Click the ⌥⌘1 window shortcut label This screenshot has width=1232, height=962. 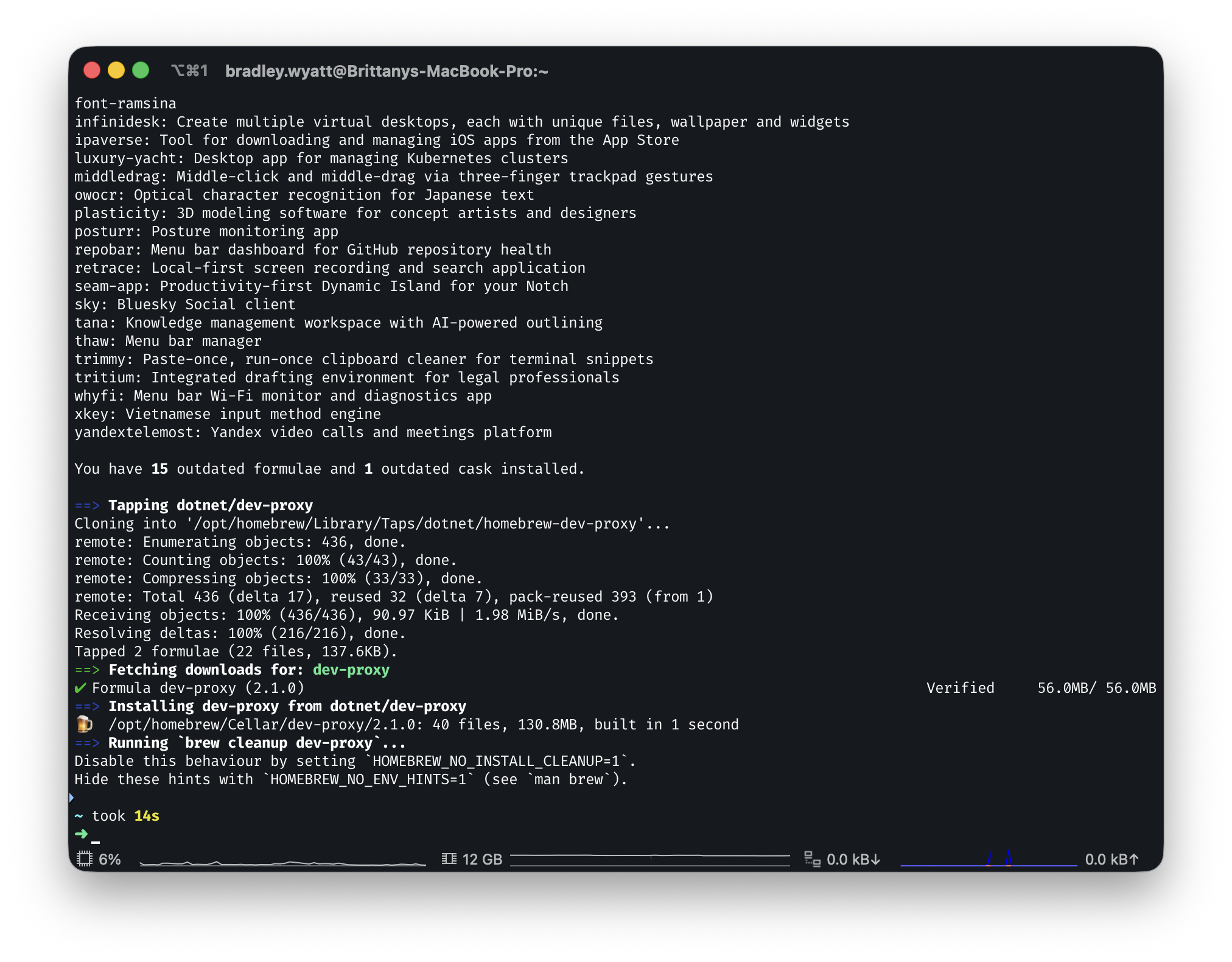[189, 71]
